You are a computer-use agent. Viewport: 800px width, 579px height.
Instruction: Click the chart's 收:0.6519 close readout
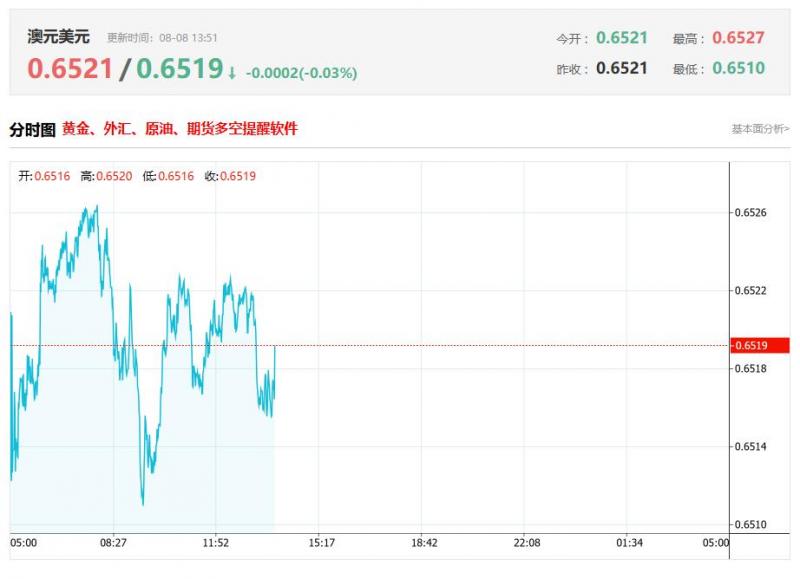[x=230, y=177]
